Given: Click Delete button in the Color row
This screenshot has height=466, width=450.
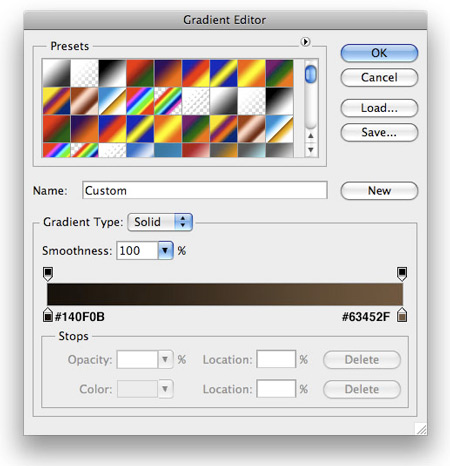Looking at the screenshot, I should (362, 389).
